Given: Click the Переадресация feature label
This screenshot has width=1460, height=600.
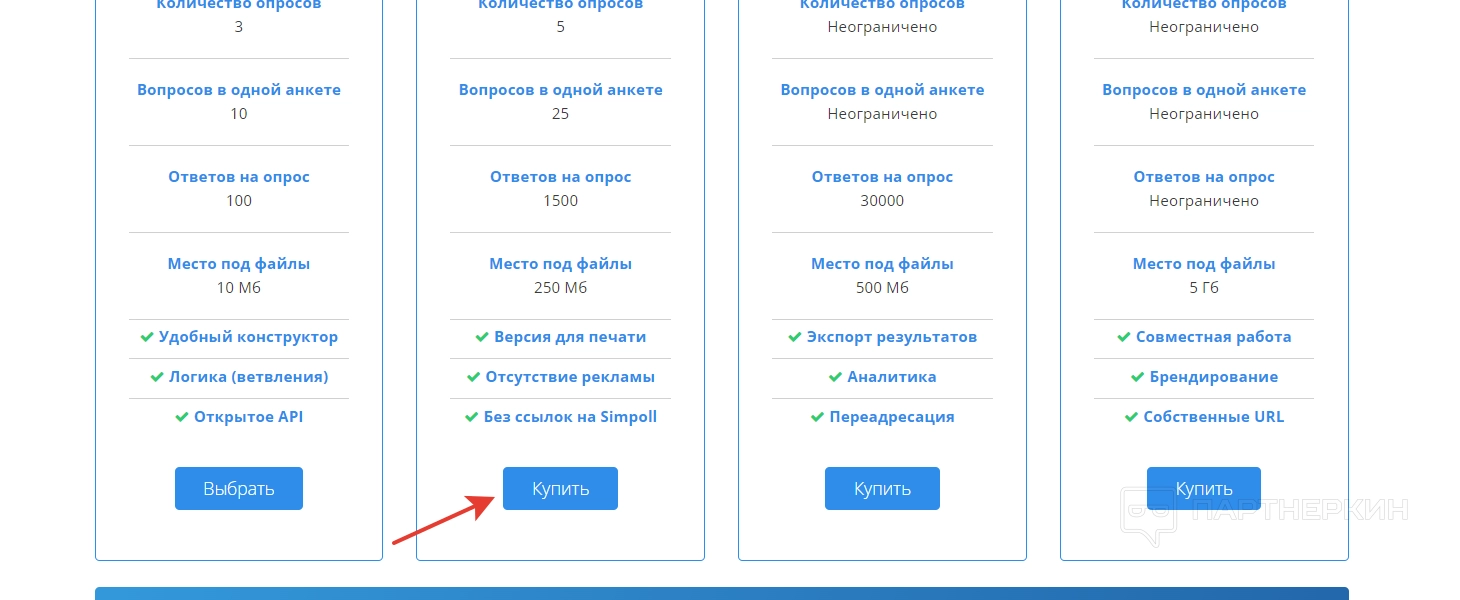Looking at the screenshot, I should coord(891,417).
